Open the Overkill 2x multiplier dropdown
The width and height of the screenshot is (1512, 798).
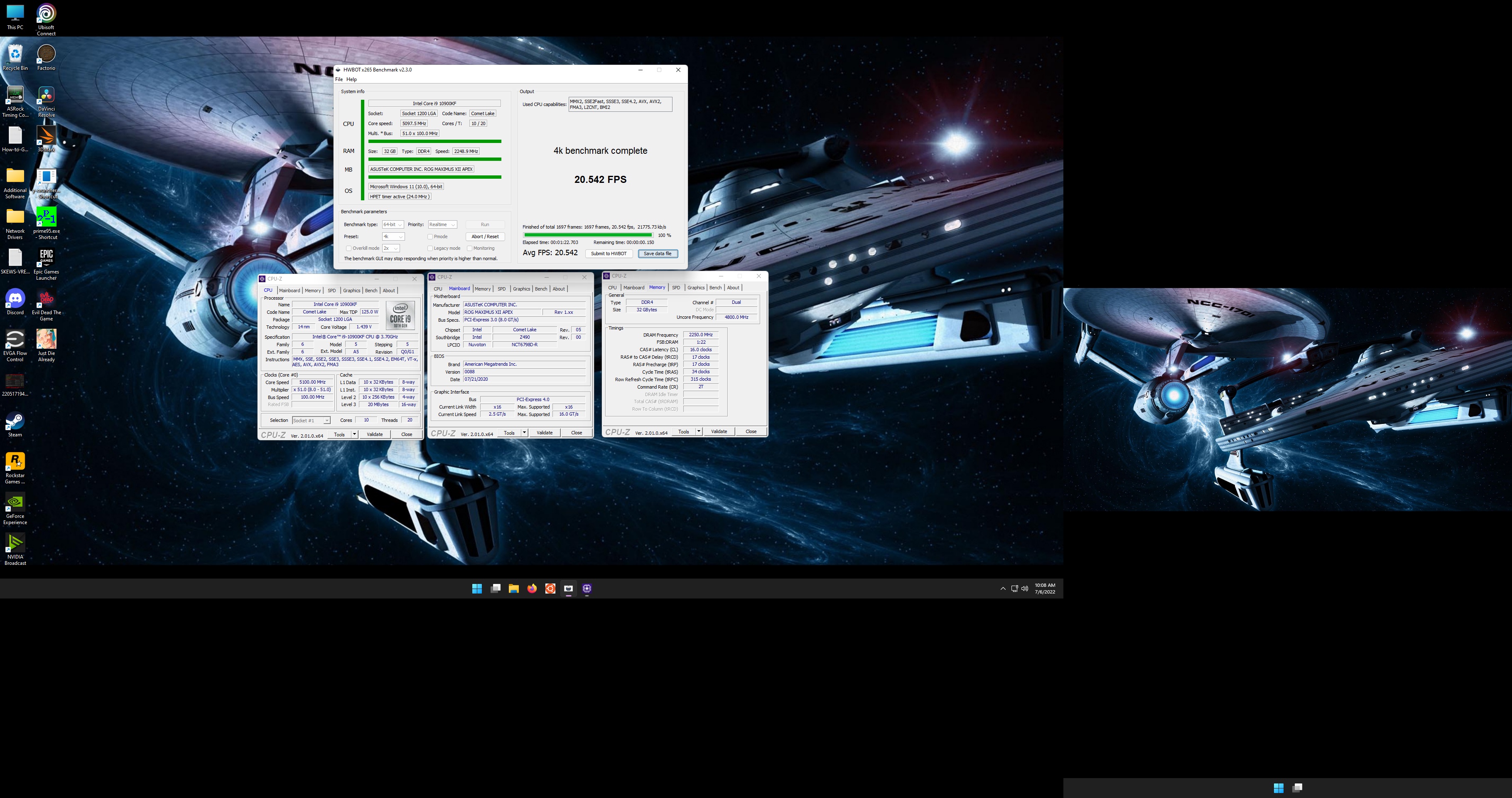point(390,249)
